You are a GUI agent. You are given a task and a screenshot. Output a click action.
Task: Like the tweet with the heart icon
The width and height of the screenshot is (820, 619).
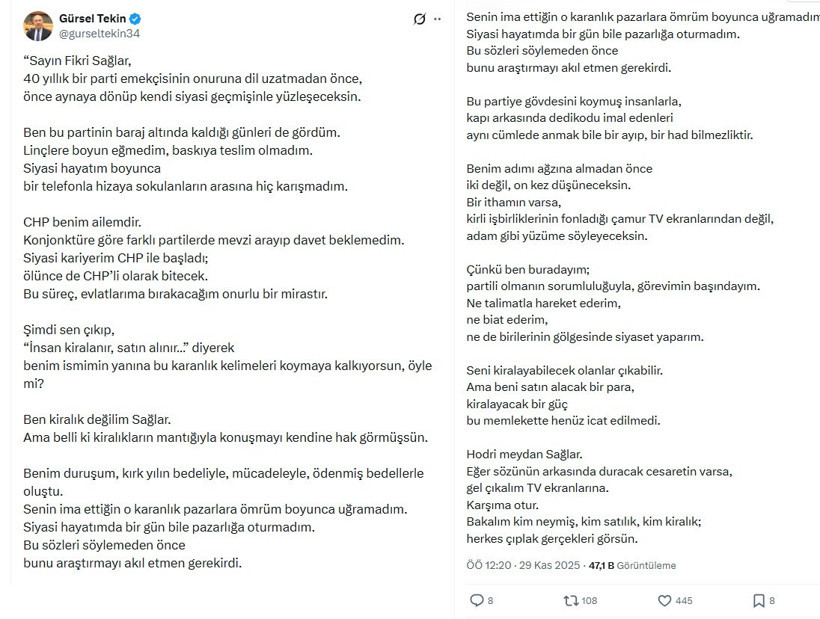[664, 601]
